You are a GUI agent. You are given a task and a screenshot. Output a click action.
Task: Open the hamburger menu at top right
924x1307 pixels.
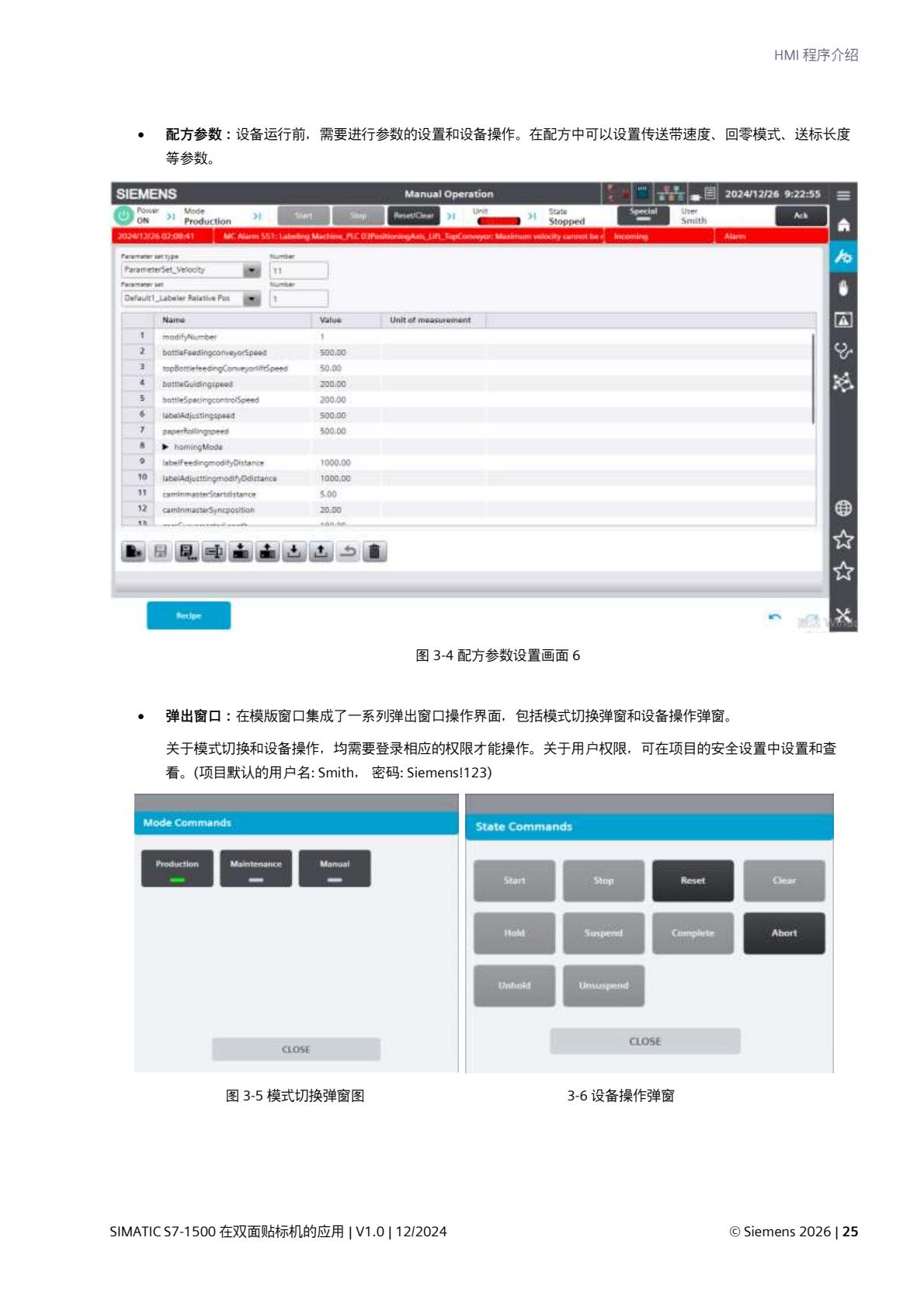pos(843,195)
